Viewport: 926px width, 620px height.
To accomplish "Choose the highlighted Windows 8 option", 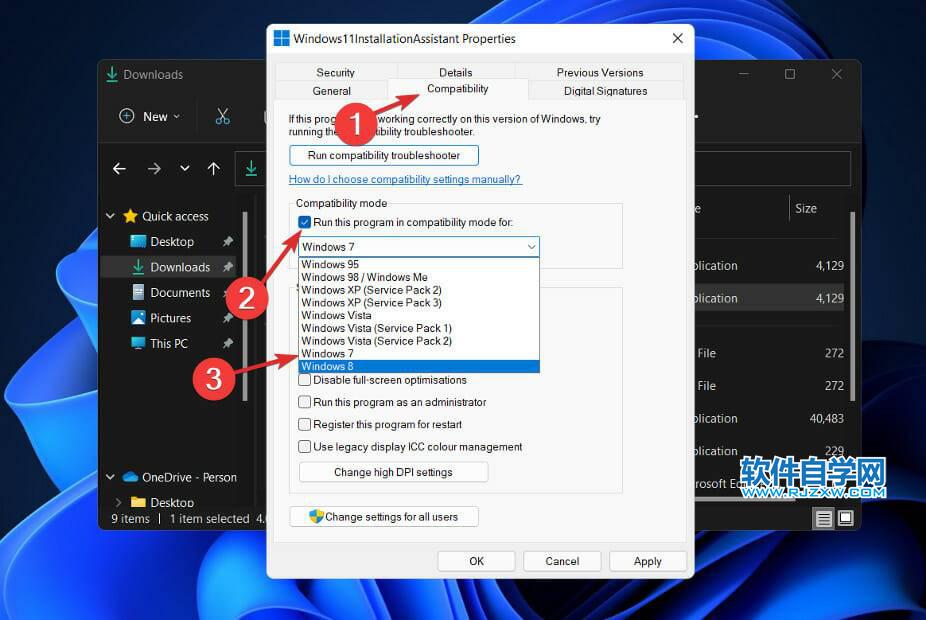I will [x=419, y=366].
